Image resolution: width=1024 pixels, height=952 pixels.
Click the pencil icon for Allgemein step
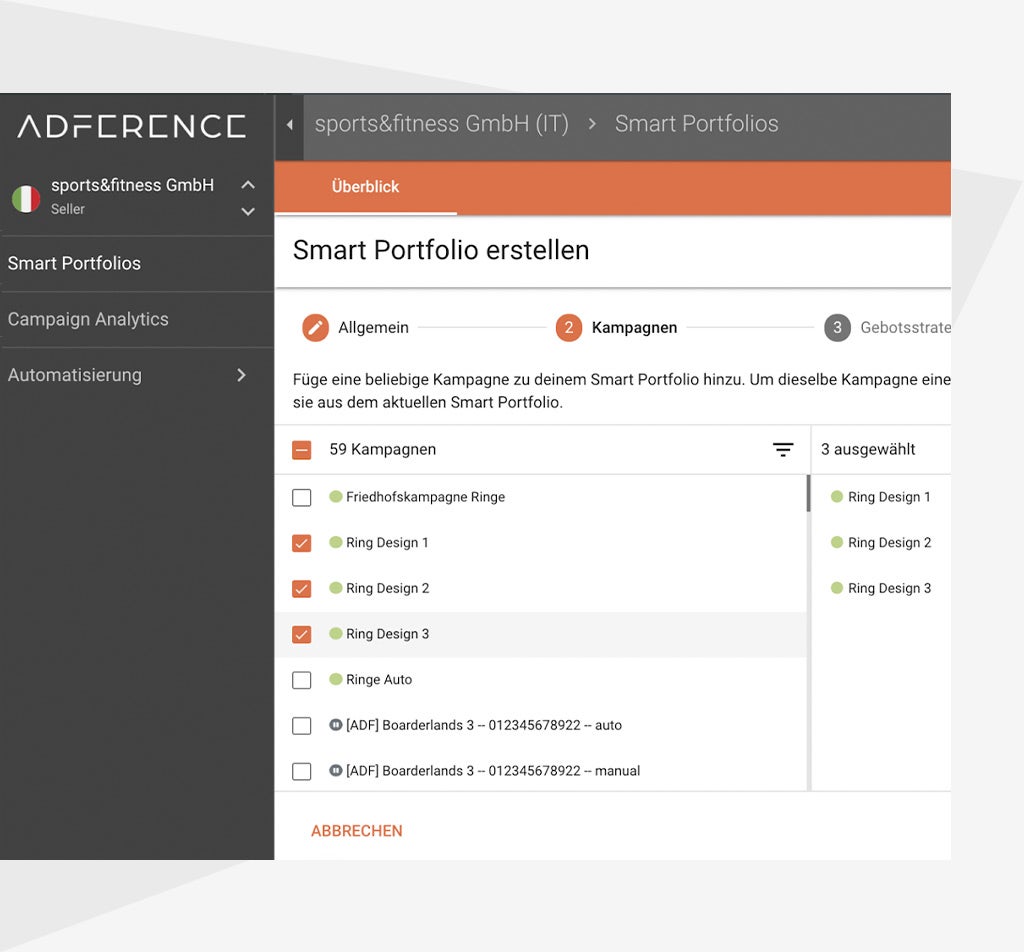coord(316,328)
